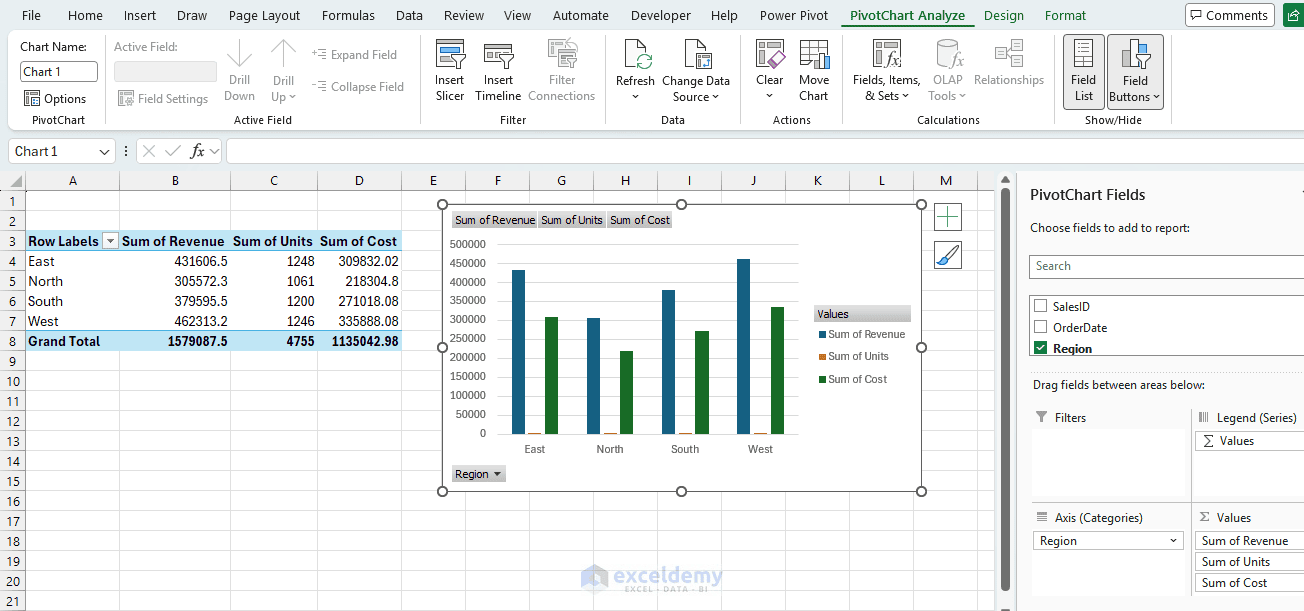The height and width of the screenshot is (611, 1304).
Task: Click the Insert Function fx icon
Action: pos(198,151)
